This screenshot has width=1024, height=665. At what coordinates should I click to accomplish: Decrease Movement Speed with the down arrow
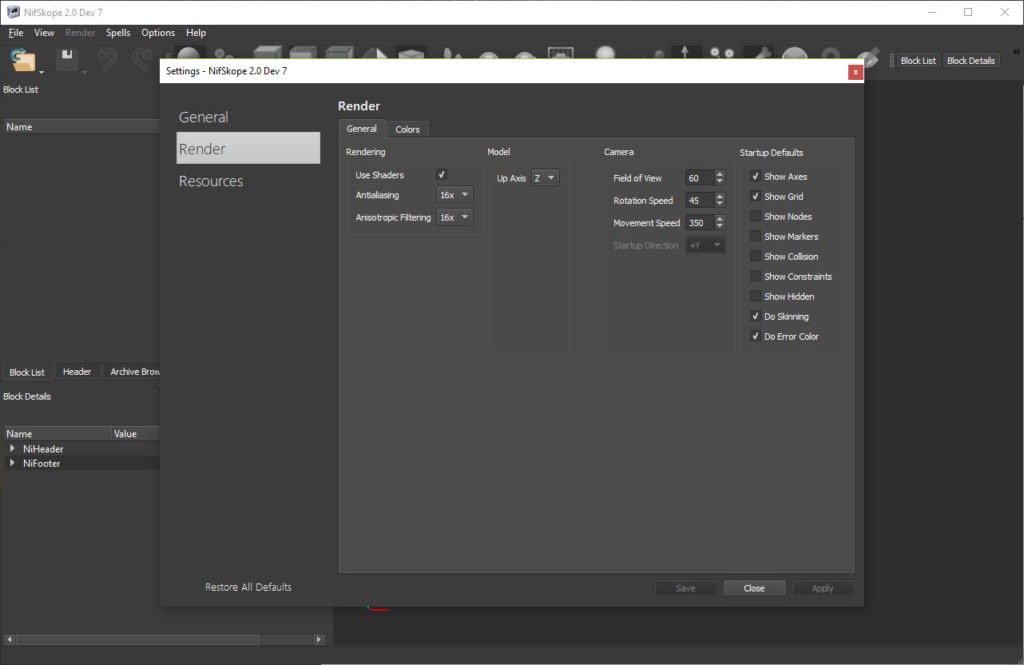(720, 227)
